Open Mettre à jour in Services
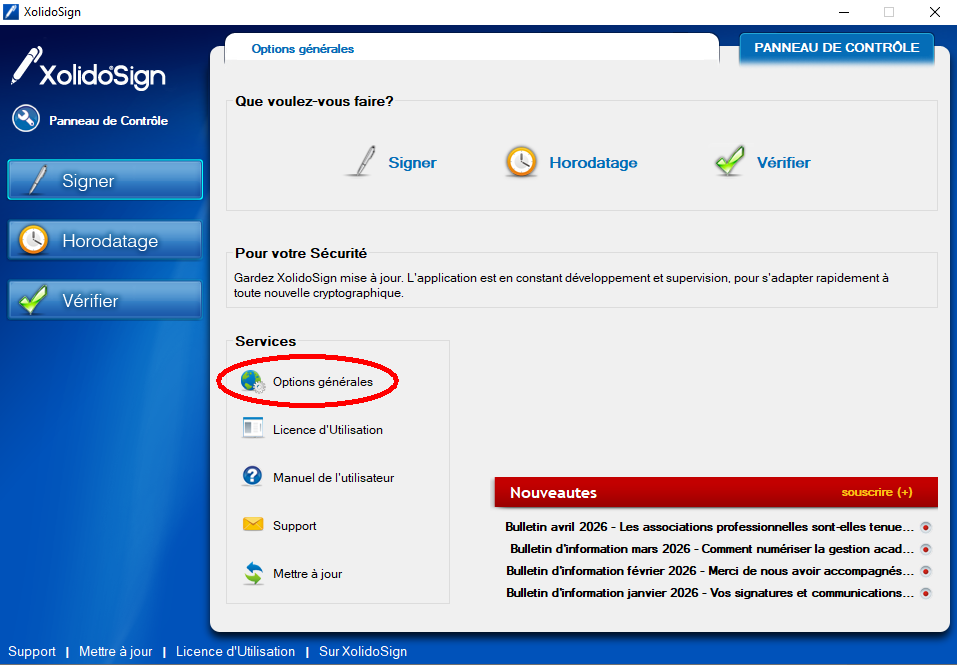957x665 pixels. pyautogui.click(x=308, y=574)
